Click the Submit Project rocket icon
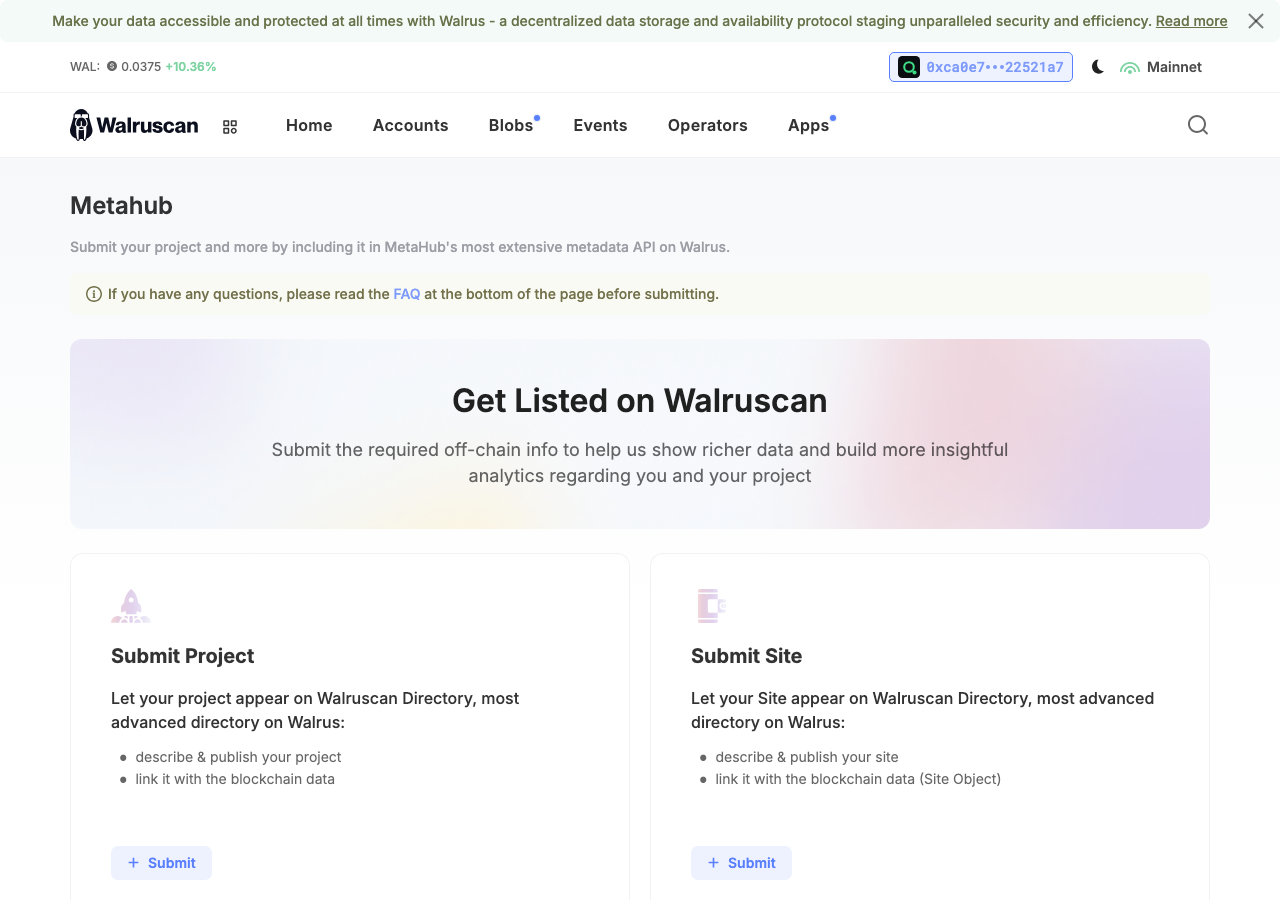Image resolution: width=1280 pixels, height=900 pixels. [x=131, y=606]
